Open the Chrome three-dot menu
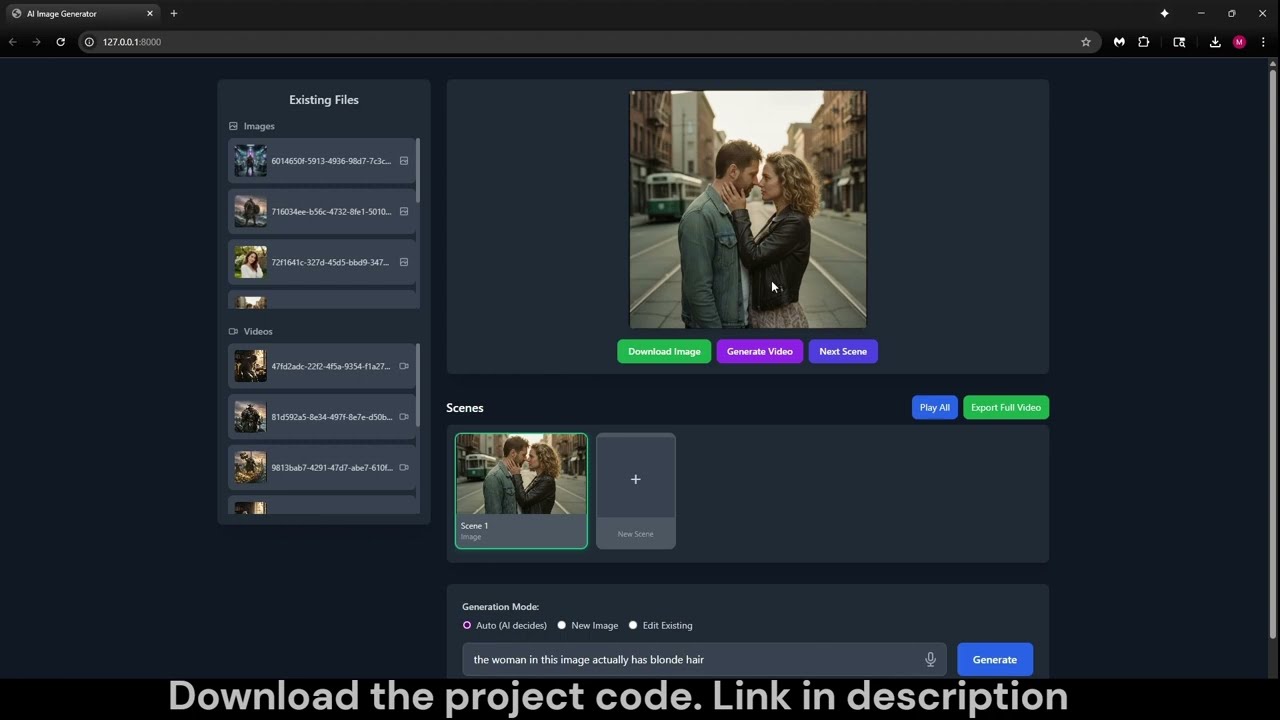Screen dimensions: 1280x720 coord(1263,42)
